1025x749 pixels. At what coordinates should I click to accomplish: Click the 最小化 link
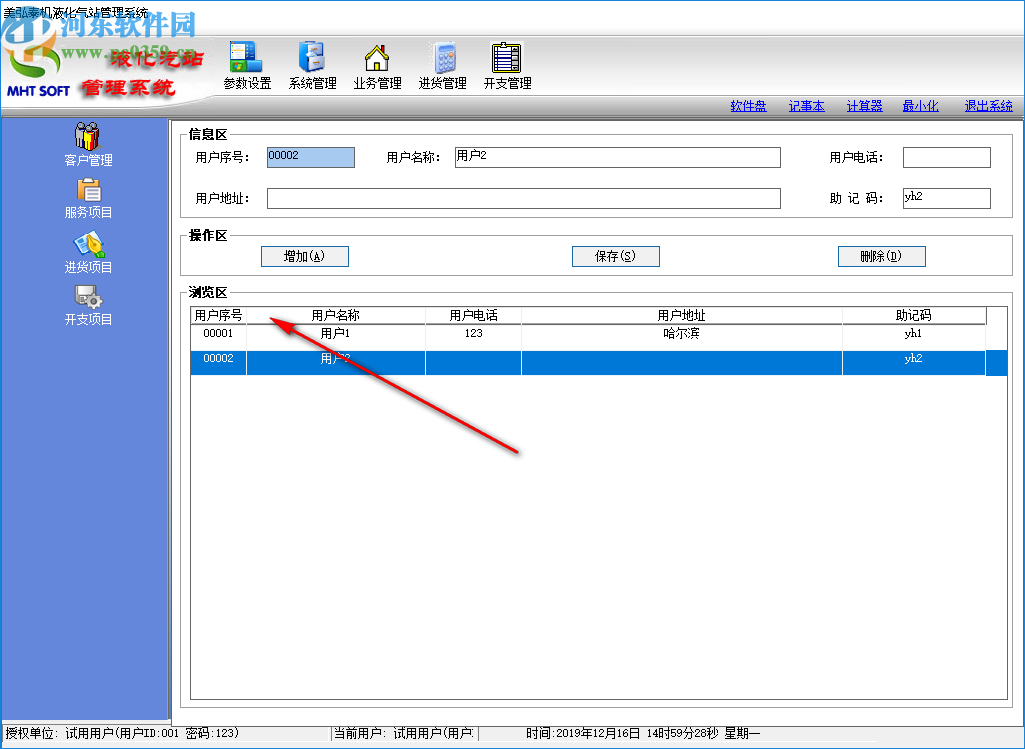coord(920,106)
